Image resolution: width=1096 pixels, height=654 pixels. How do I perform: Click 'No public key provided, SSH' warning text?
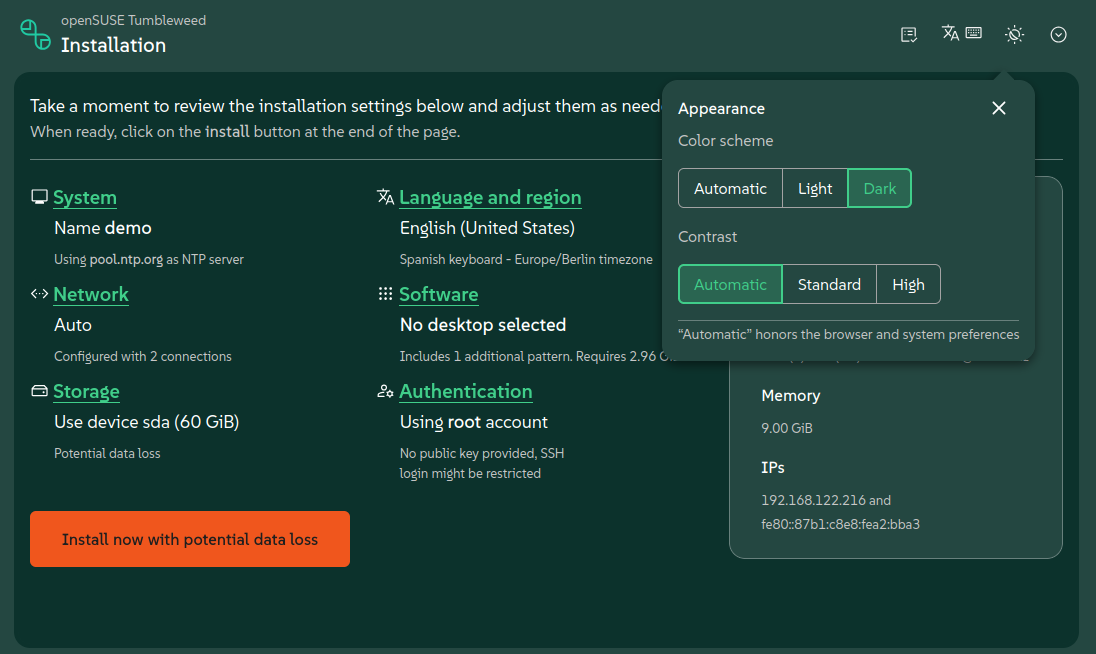(482, 453)
